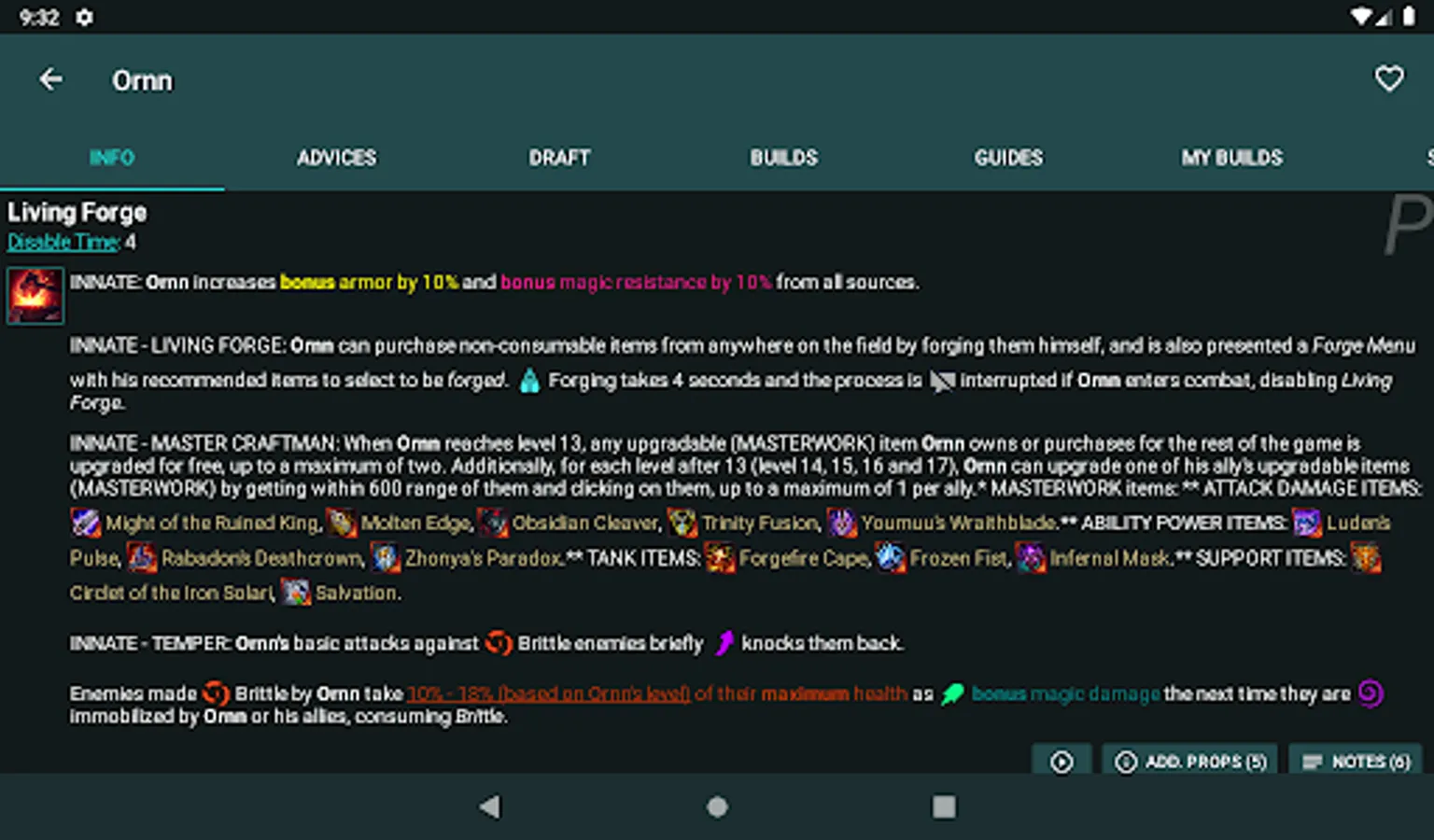Tap the Circlet of the Iron Solari icon
This screenshot has width=1434, height=840.
coord(1366,558)
